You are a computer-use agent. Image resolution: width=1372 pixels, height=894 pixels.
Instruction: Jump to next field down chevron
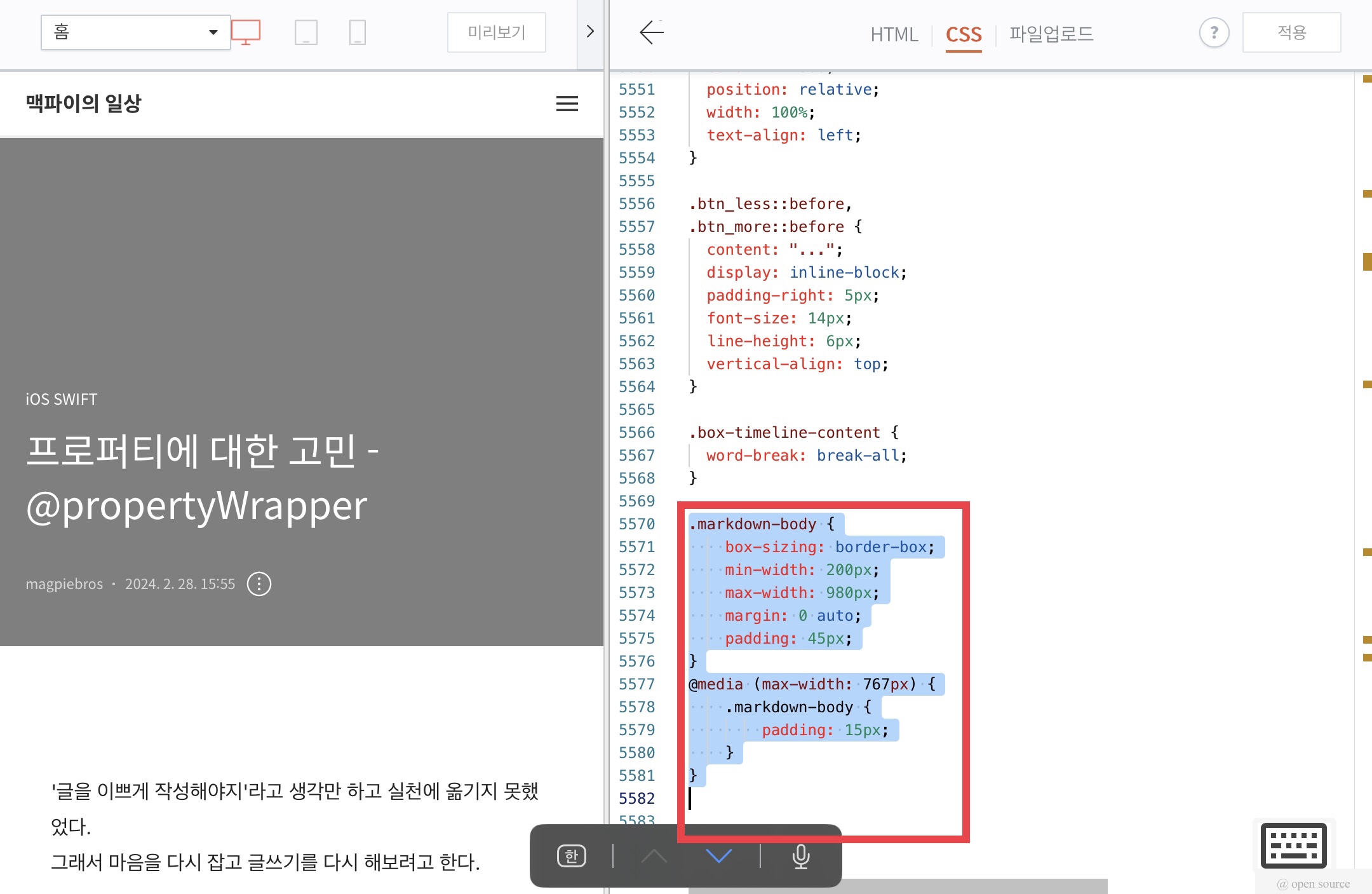coord(719,856)
